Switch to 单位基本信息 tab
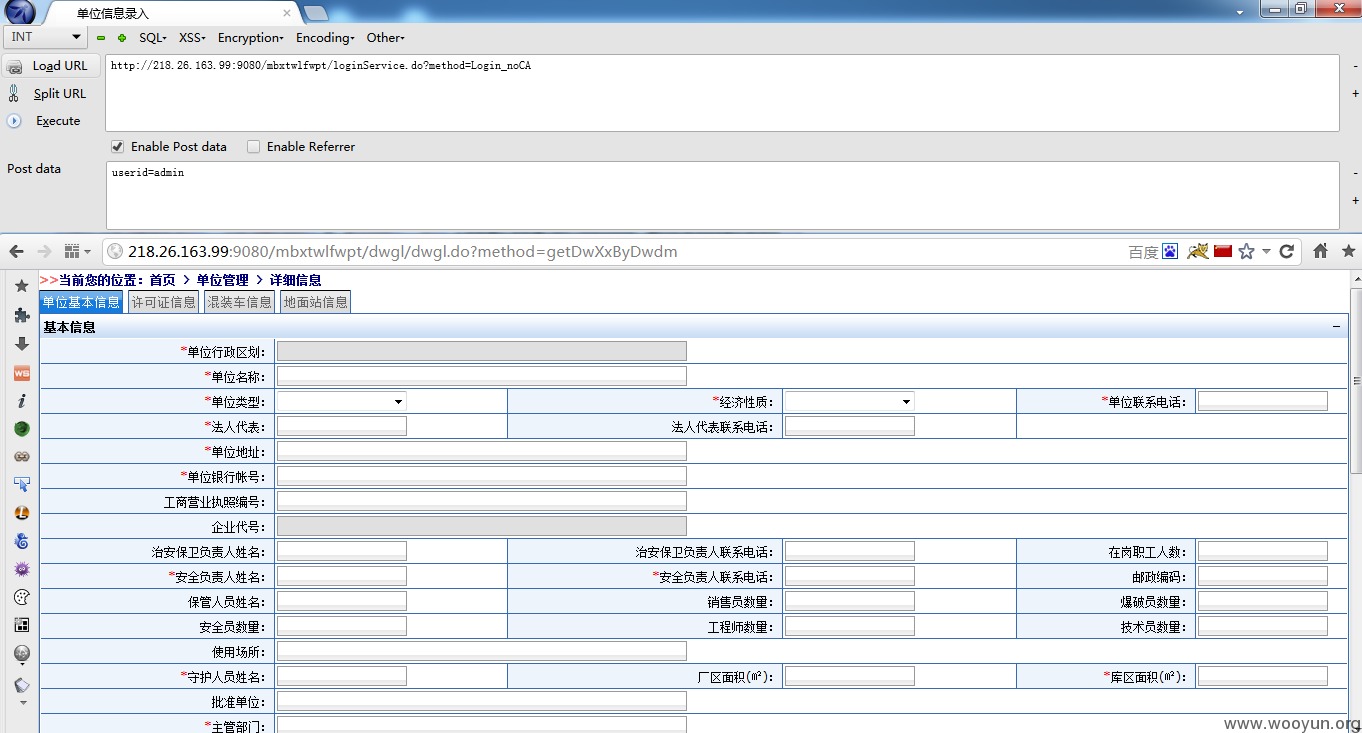Viewport: 1362px width, 733px height. (x=81, y=302)
